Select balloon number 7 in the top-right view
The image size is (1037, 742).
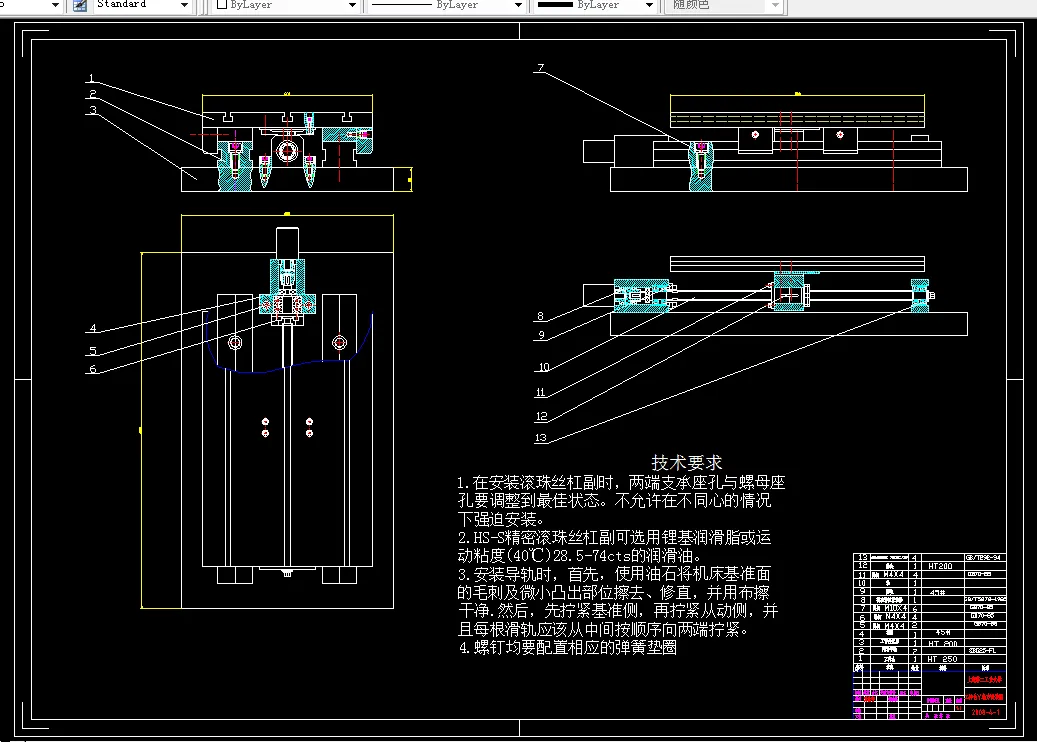click(540, 69)
